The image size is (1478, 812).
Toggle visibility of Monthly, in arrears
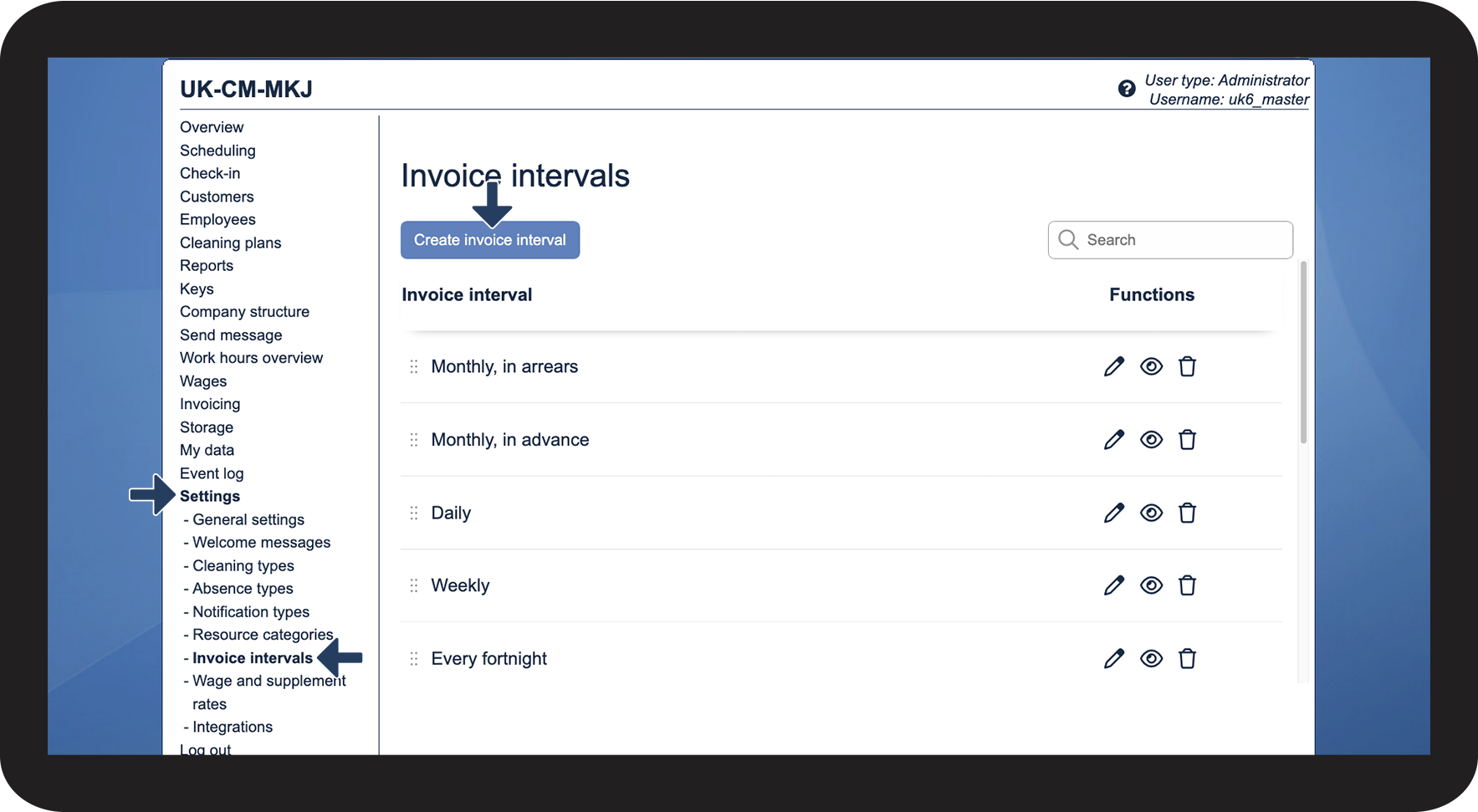click(1151, 366)
